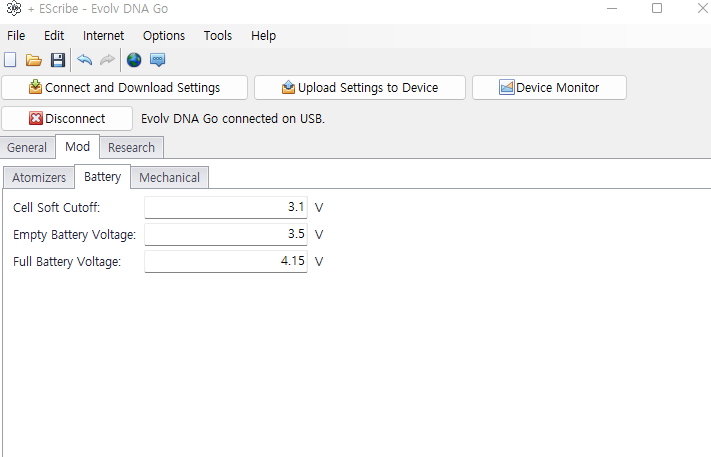711x457 pixels.
Task: Undo the last change using toolbar arrow
Action: (x=85, y=60)
